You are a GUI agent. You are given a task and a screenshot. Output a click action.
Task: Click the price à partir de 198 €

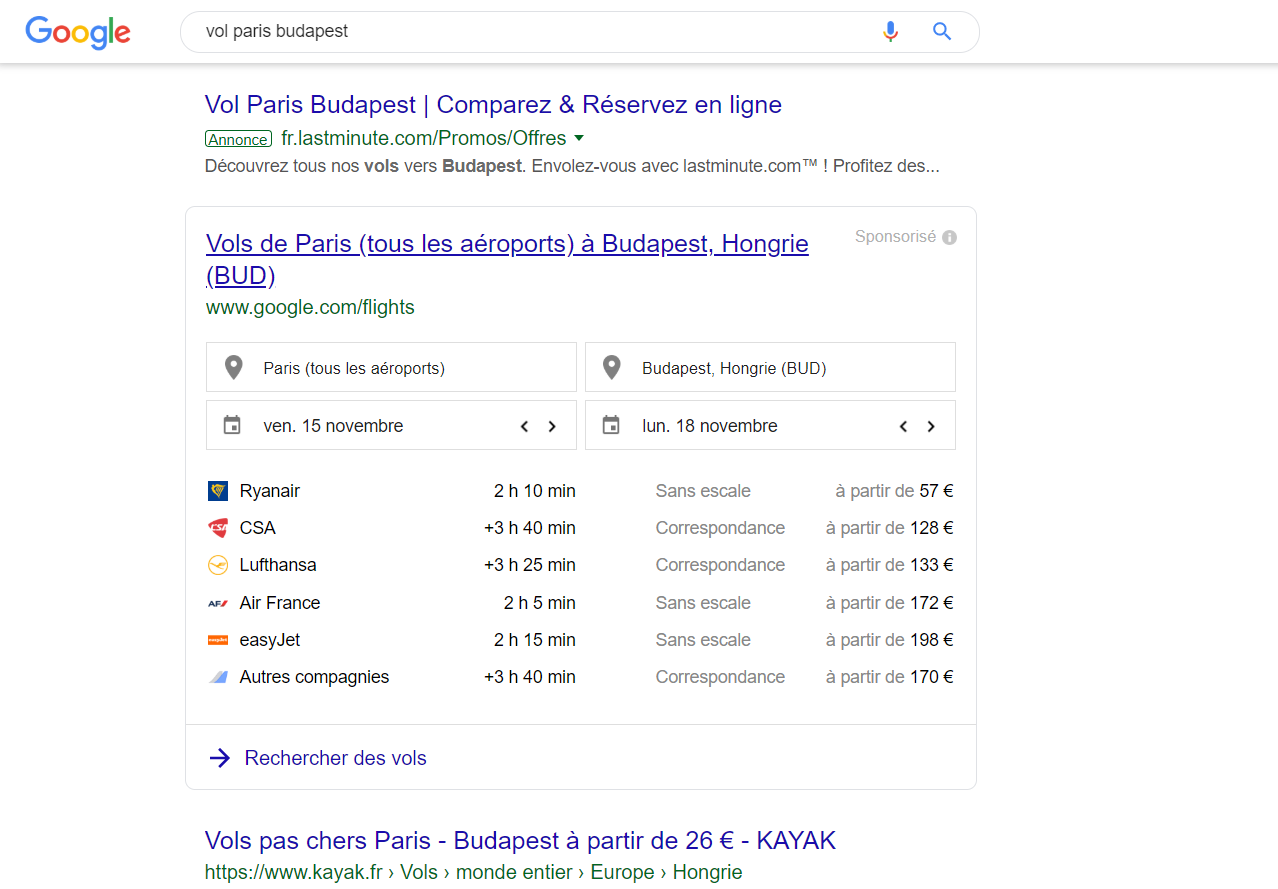(890, 640)
